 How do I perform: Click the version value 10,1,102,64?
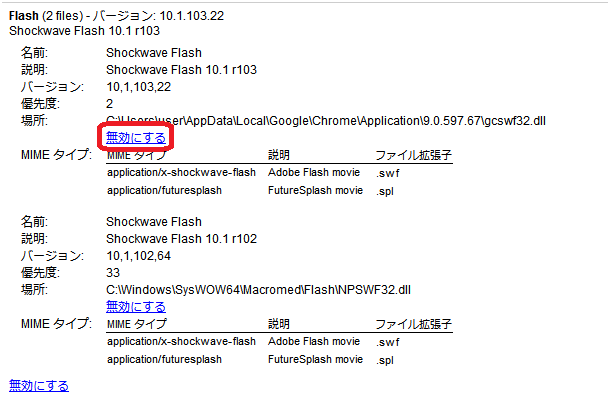[x=138, y=256]
